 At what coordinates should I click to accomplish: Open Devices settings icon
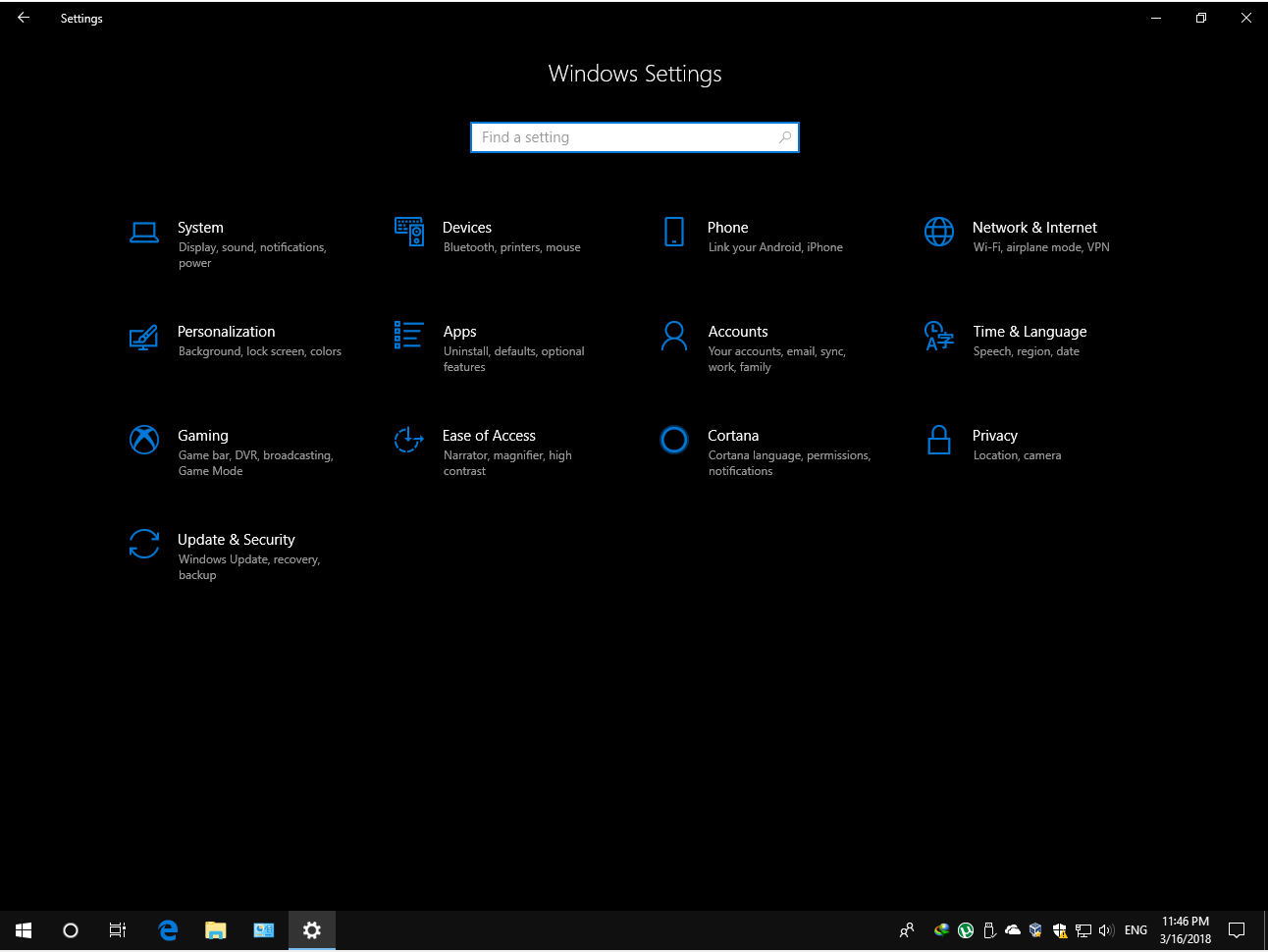(x=409, y=232)
